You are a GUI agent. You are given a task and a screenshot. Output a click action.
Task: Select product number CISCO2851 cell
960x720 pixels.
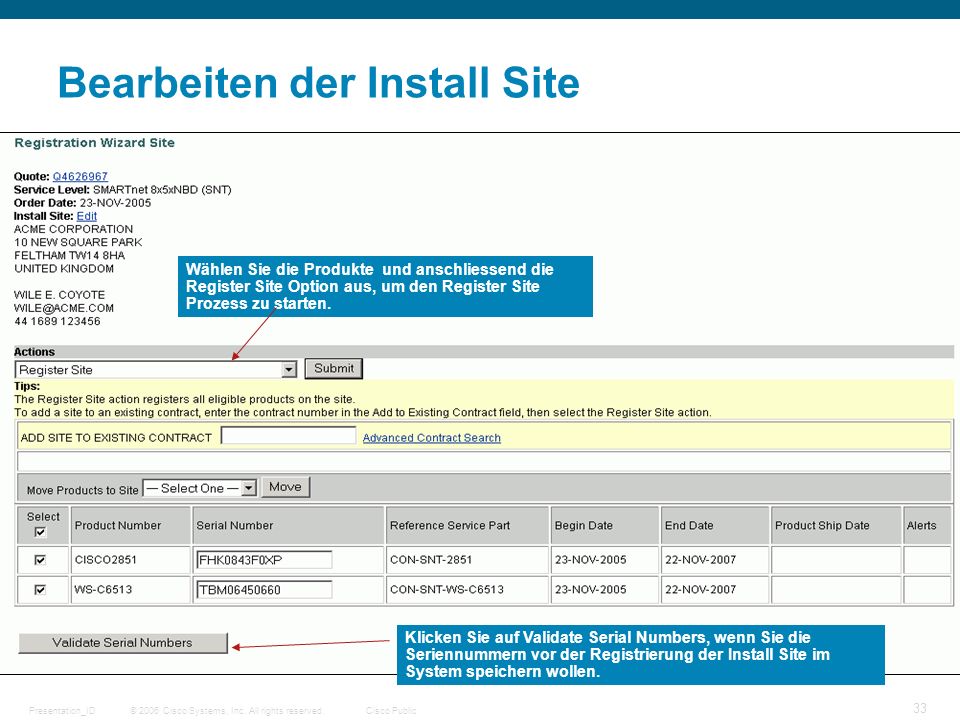pyautogui.click(x=130, y=560)
